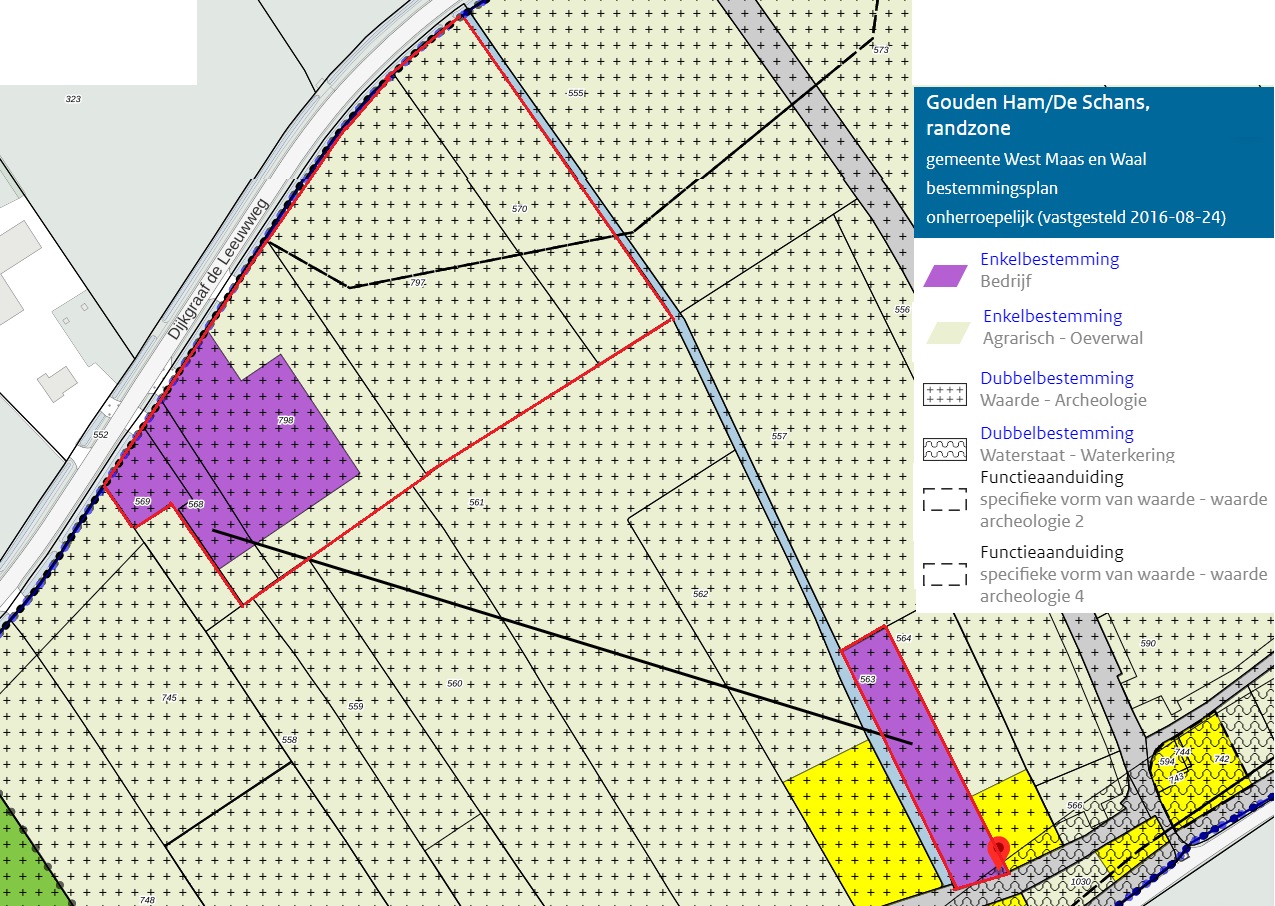The image size is (1275, 906).
Task: Click parcel number 798 in purple area
Action: (285, 421)
